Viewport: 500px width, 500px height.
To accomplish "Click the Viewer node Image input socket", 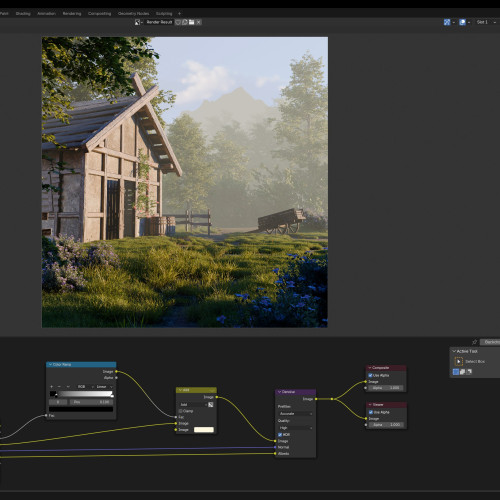I will 366,419.
